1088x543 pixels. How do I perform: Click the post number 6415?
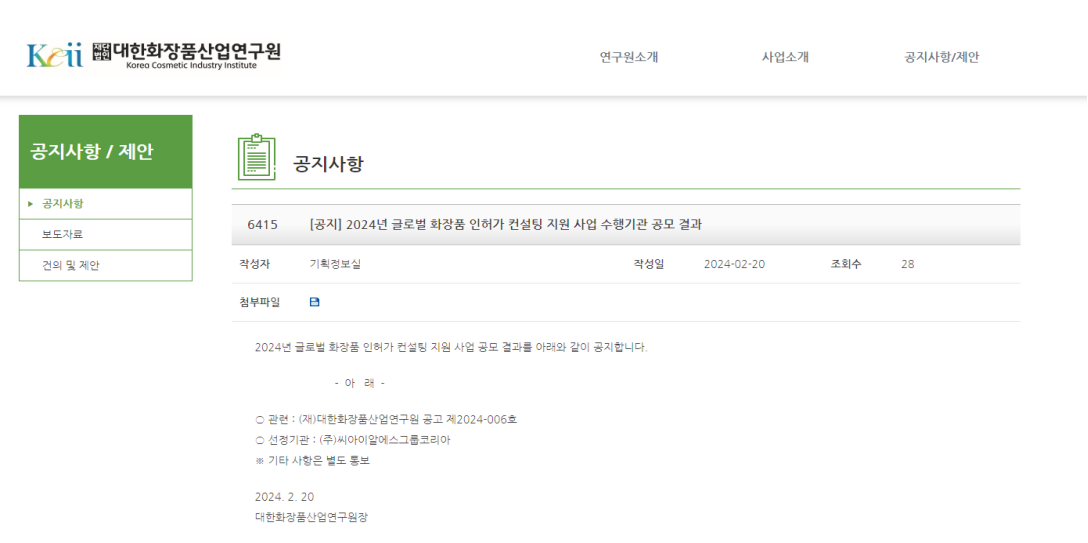tap(262, 225)
